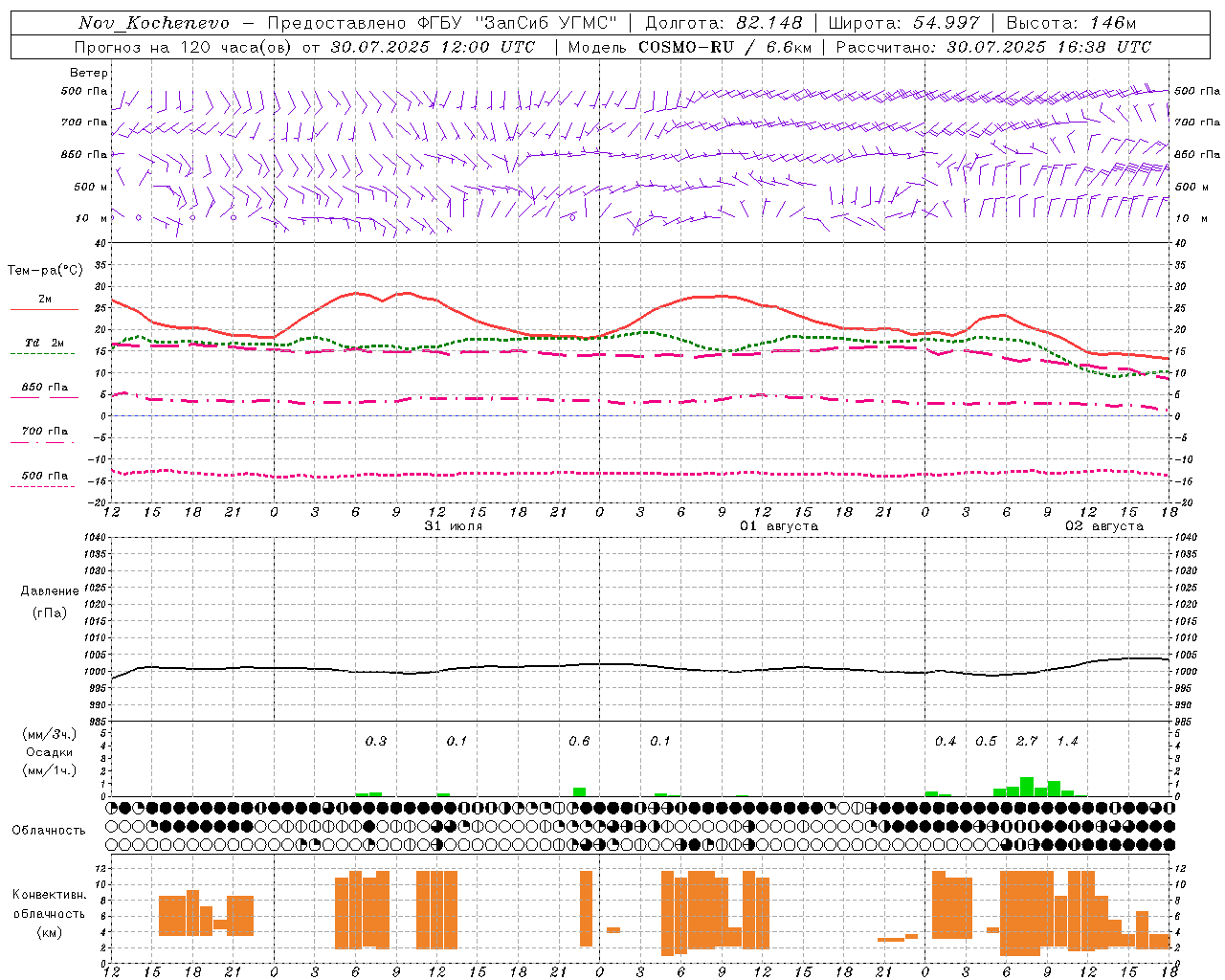
Task: Click the "Долгота: 82.148" header field
Action: (724, 23)
